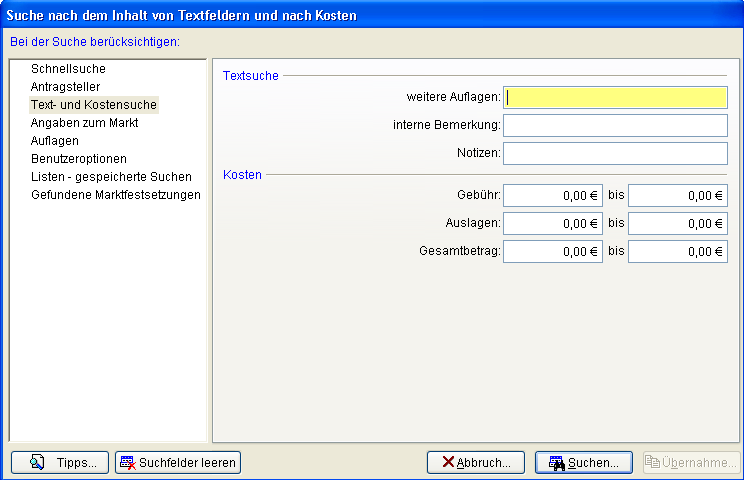Viewport: 744px width, 480px height.
Task: Select Gefundene Marktfestsetzungen entry
Action: coord(116,195)
